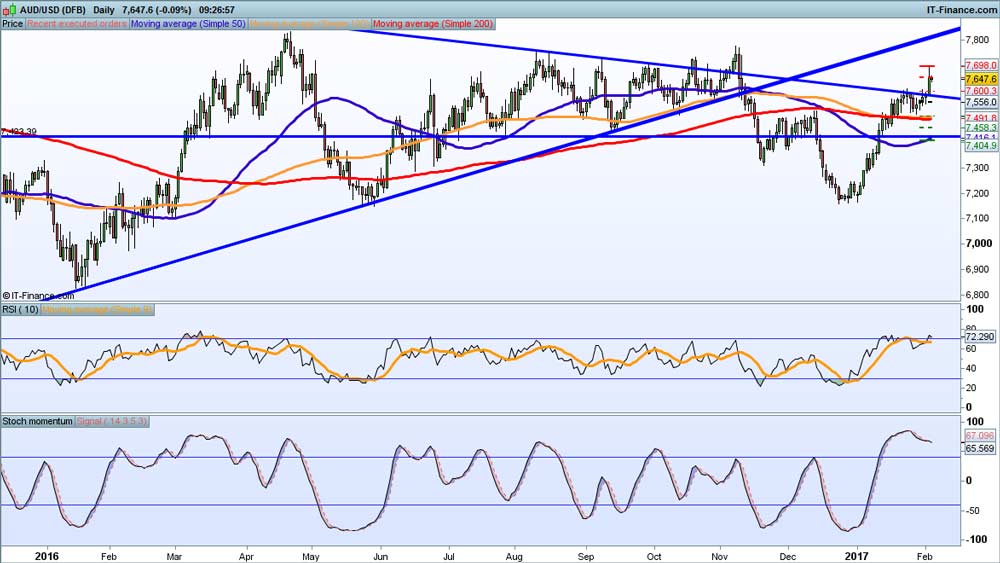Viewport: 1000px width, 563px height.
Task: Select Moving average (Simple 200) legend tab
Action: pos(433,24)
